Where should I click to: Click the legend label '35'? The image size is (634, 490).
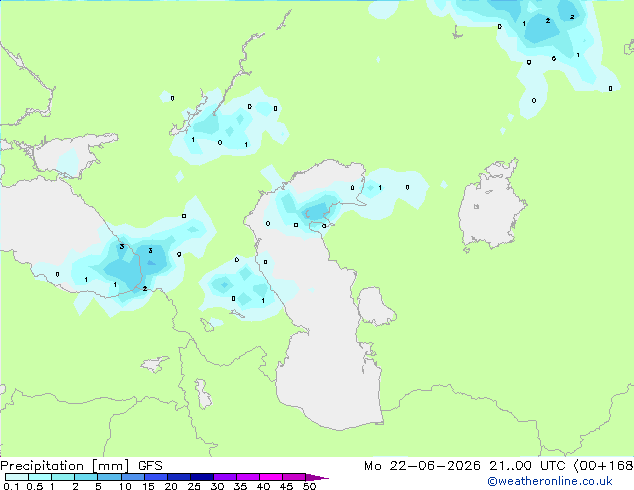pyautogui.click(x=240, y=486)
